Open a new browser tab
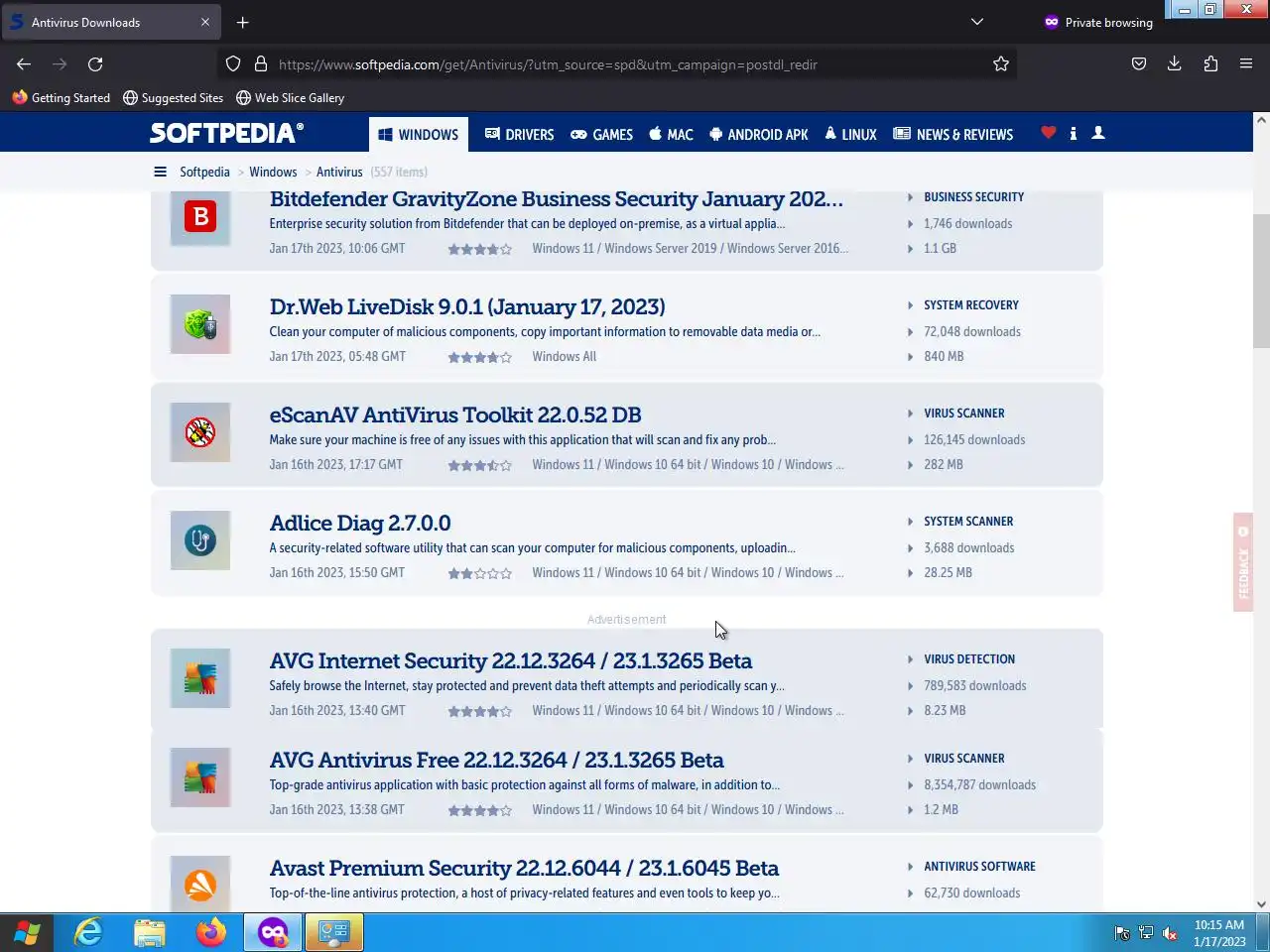The image size is (1270, 952). tap(243, 22)
